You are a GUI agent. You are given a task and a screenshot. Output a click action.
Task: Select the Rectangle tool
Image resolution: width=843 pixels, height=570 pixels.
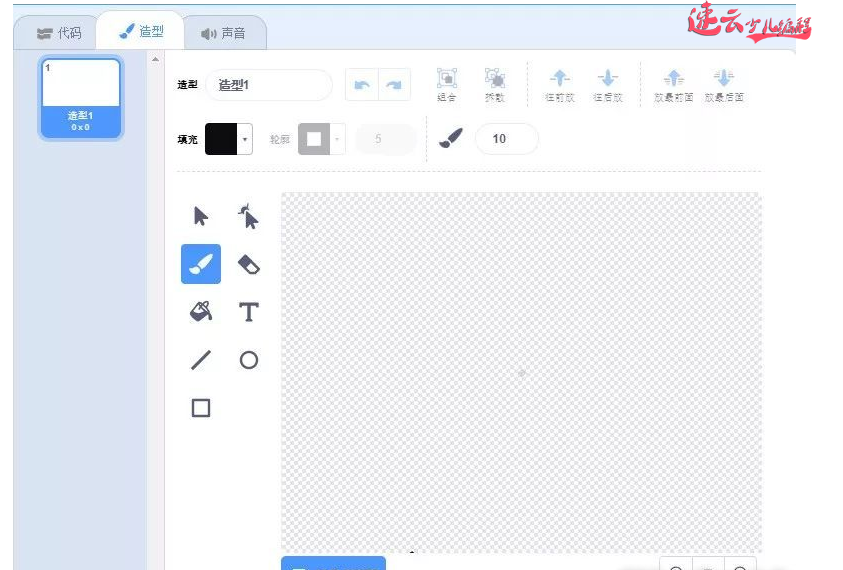(201, 408)
